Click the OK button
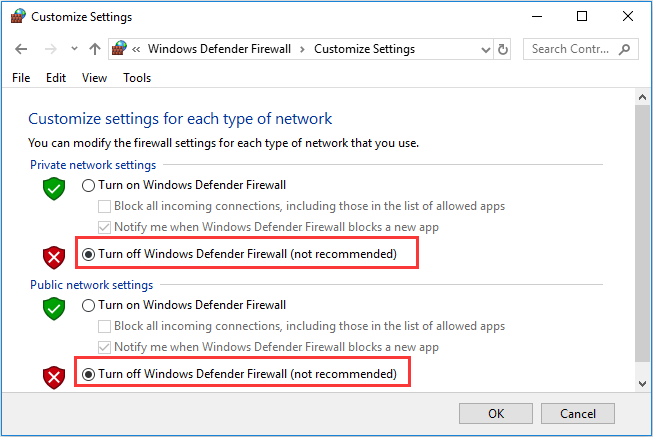 [496, 414]
